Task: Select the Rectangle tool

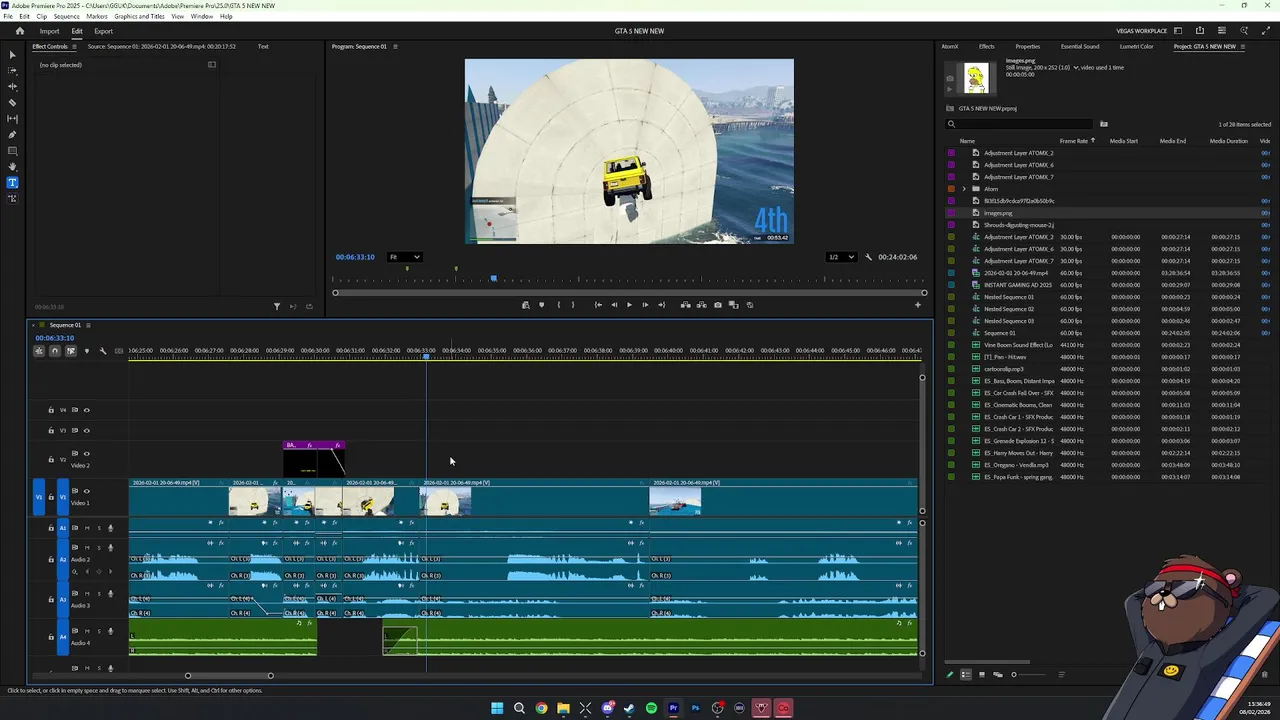Action: [12, 151]
